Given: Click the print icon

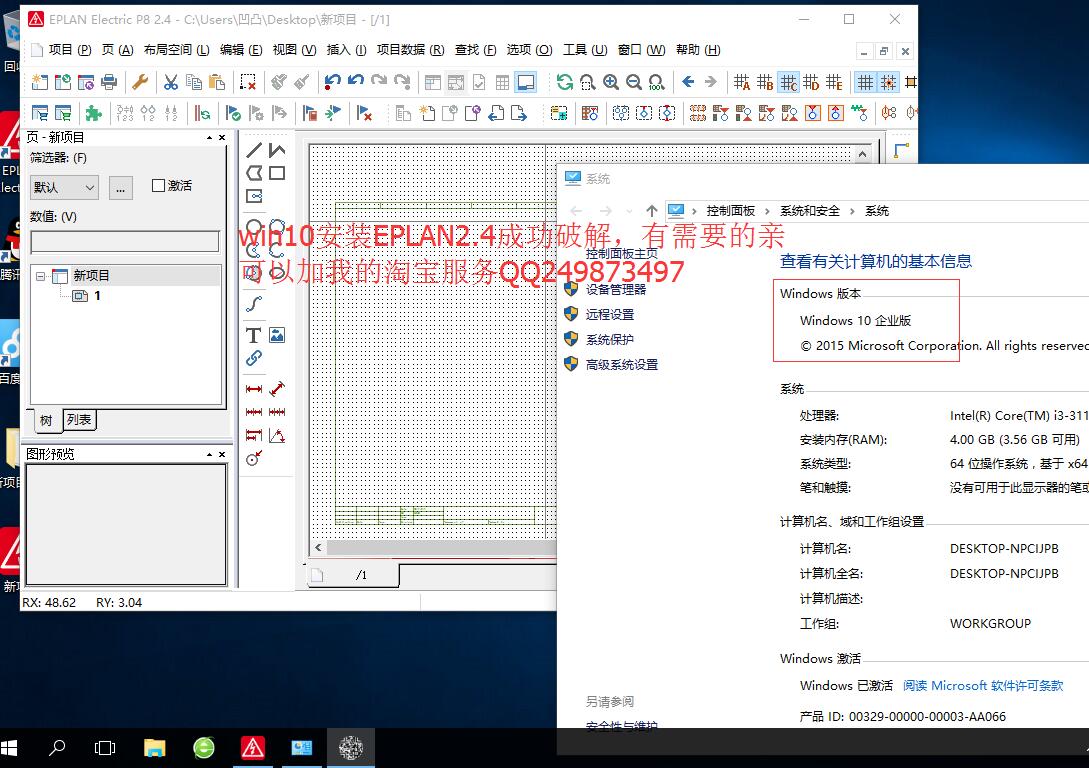Looking at the screenshot, I should click(x=108, y=83).
